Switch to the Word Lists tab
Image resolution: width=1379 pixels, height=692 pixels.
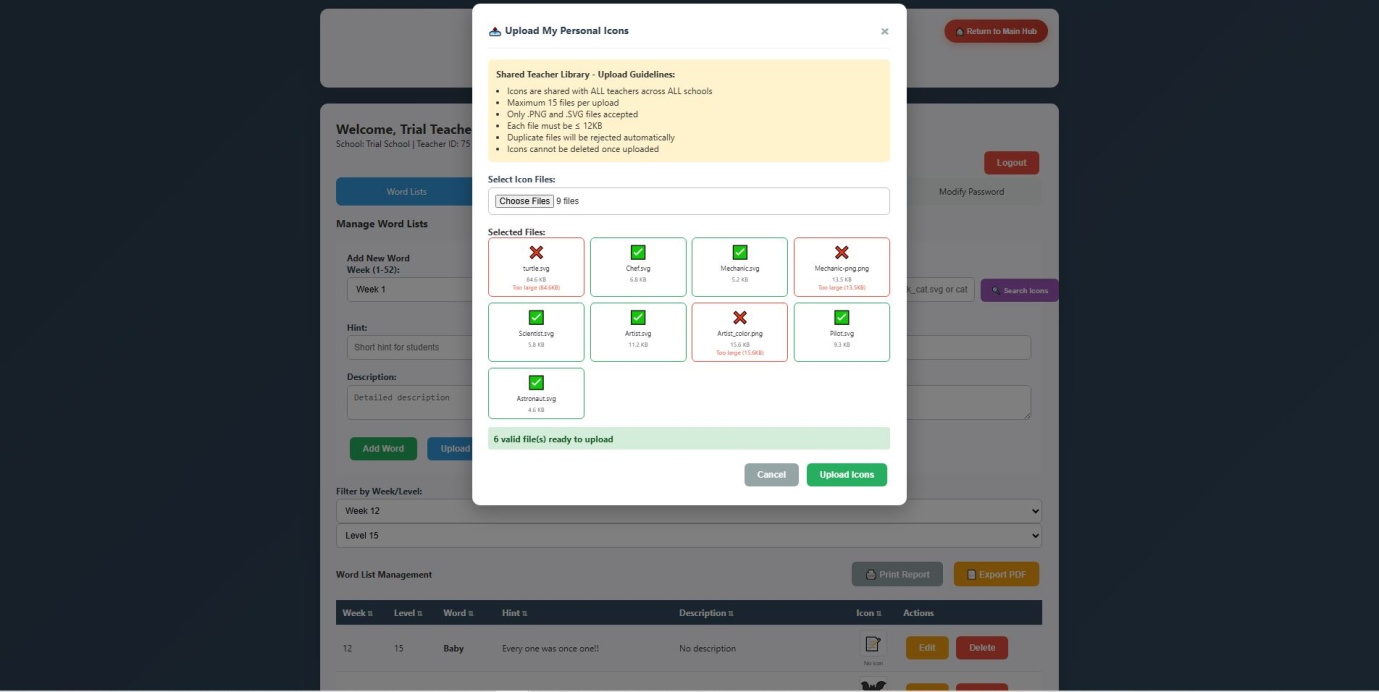[406, 192]
